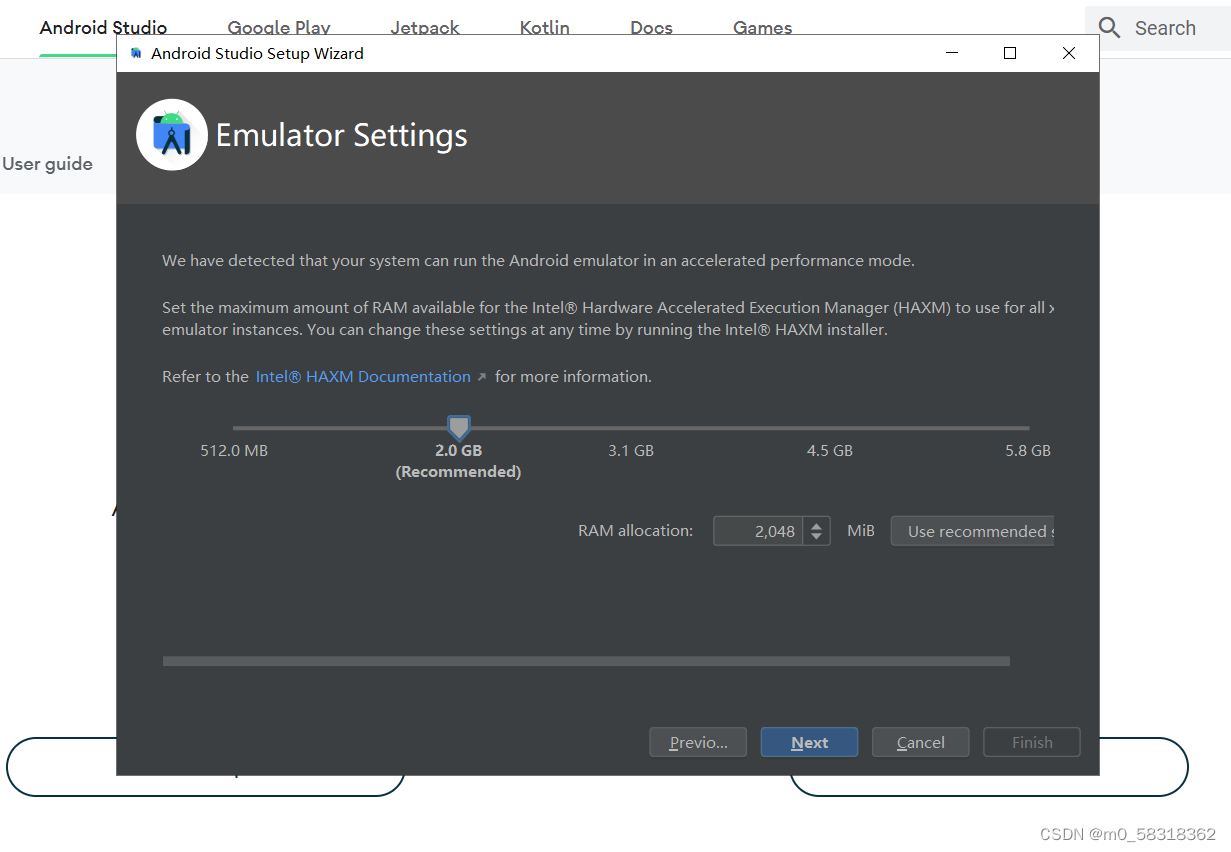1231x852 pixels.
Task: Click the Setup Wizard title bar icon
Action: (136, 54)
